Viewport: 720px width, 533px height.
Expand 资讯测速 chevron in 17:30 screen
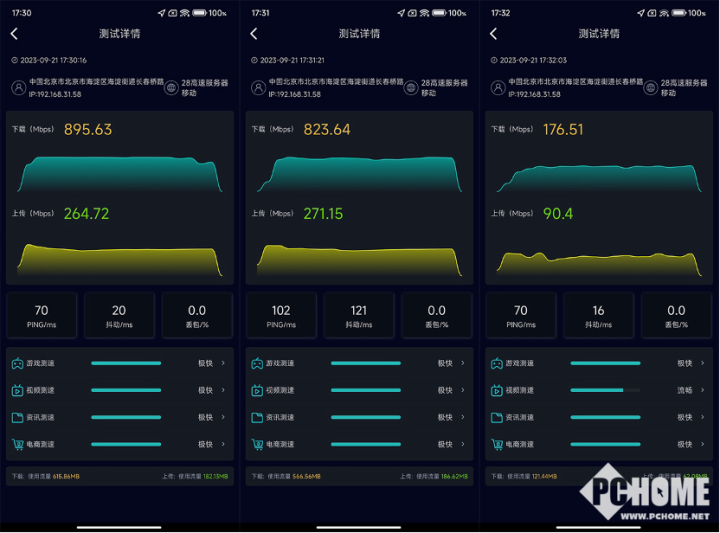(223, 417)
